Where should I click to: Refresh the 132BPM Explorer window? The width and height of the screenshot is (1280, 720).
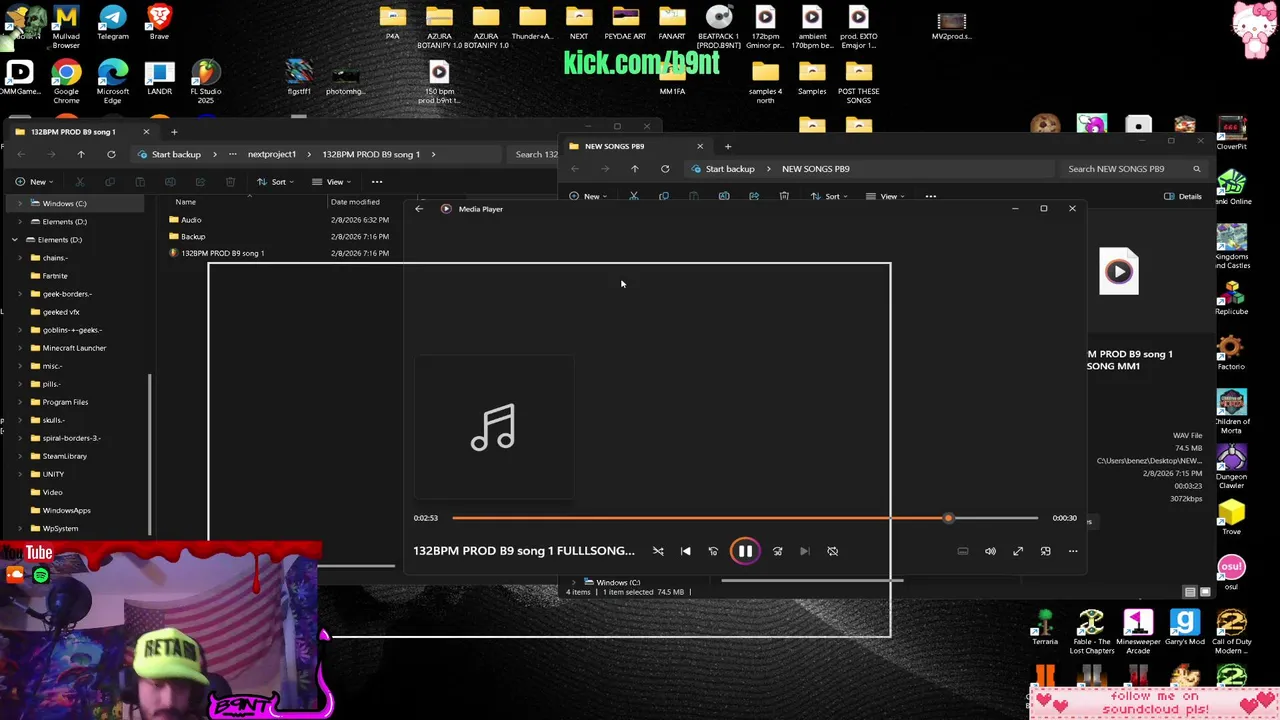[111, 154]
